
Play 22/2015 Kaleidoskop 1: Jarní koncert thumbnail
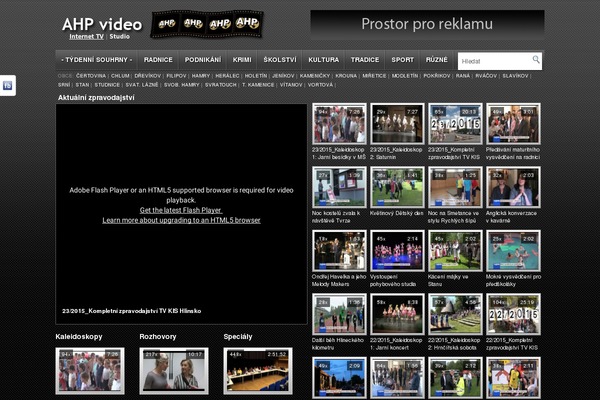tap(397, 314)
